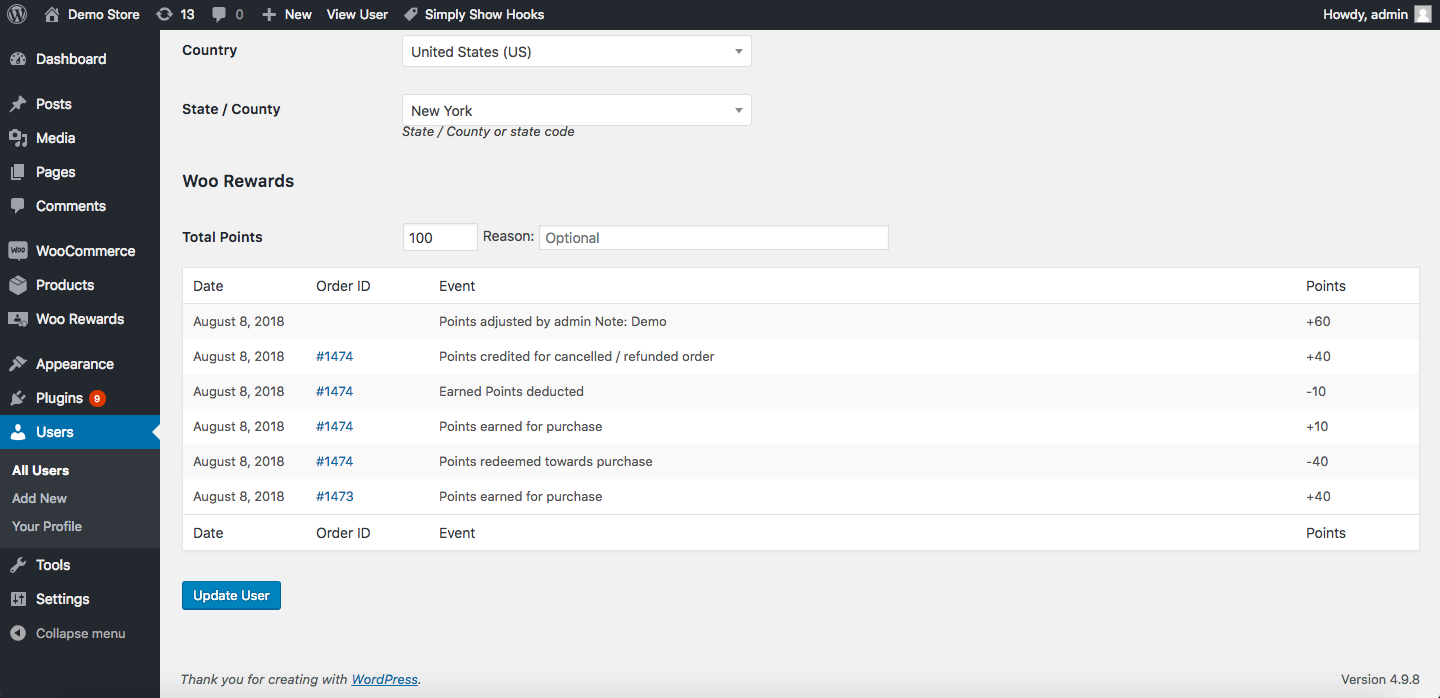This screenshot has height=698, width=1440.
Task: Click the Update User button
Action: tap(231, 595)
